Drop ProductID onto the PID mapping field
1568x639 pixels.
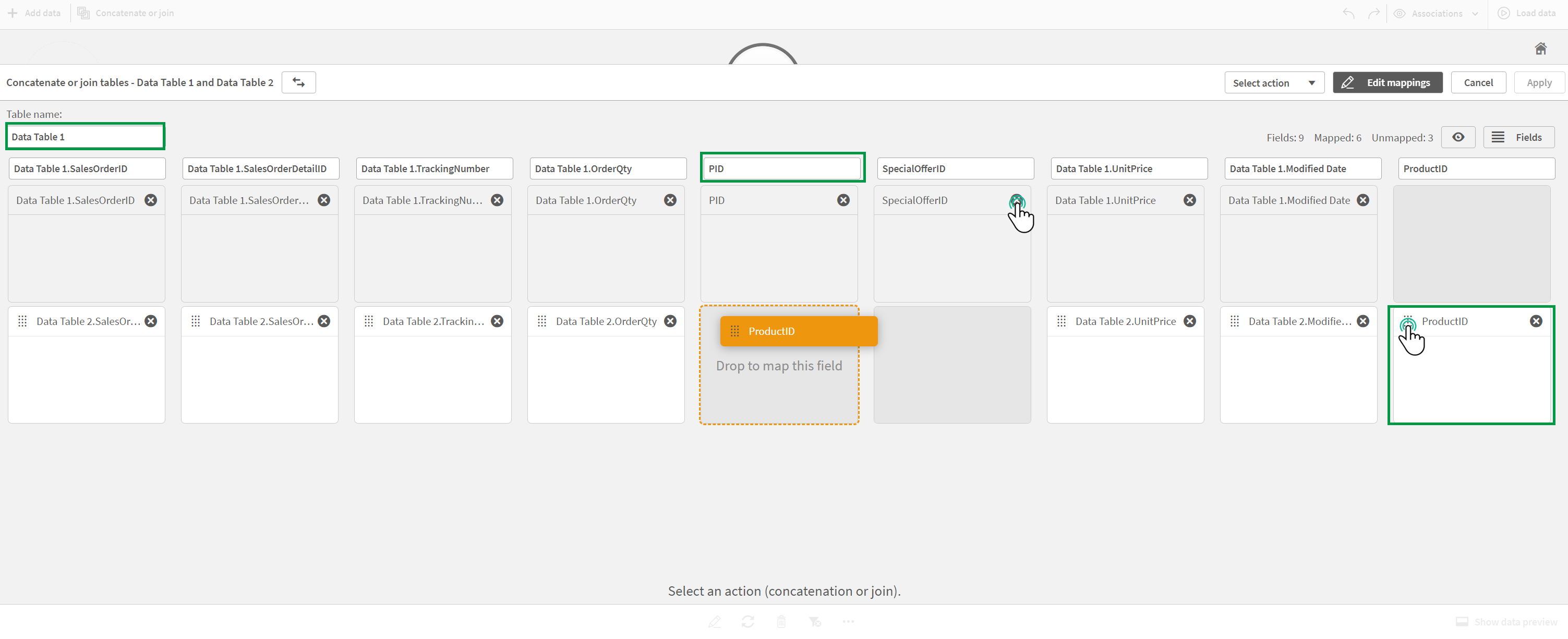[x=779, y=365]
